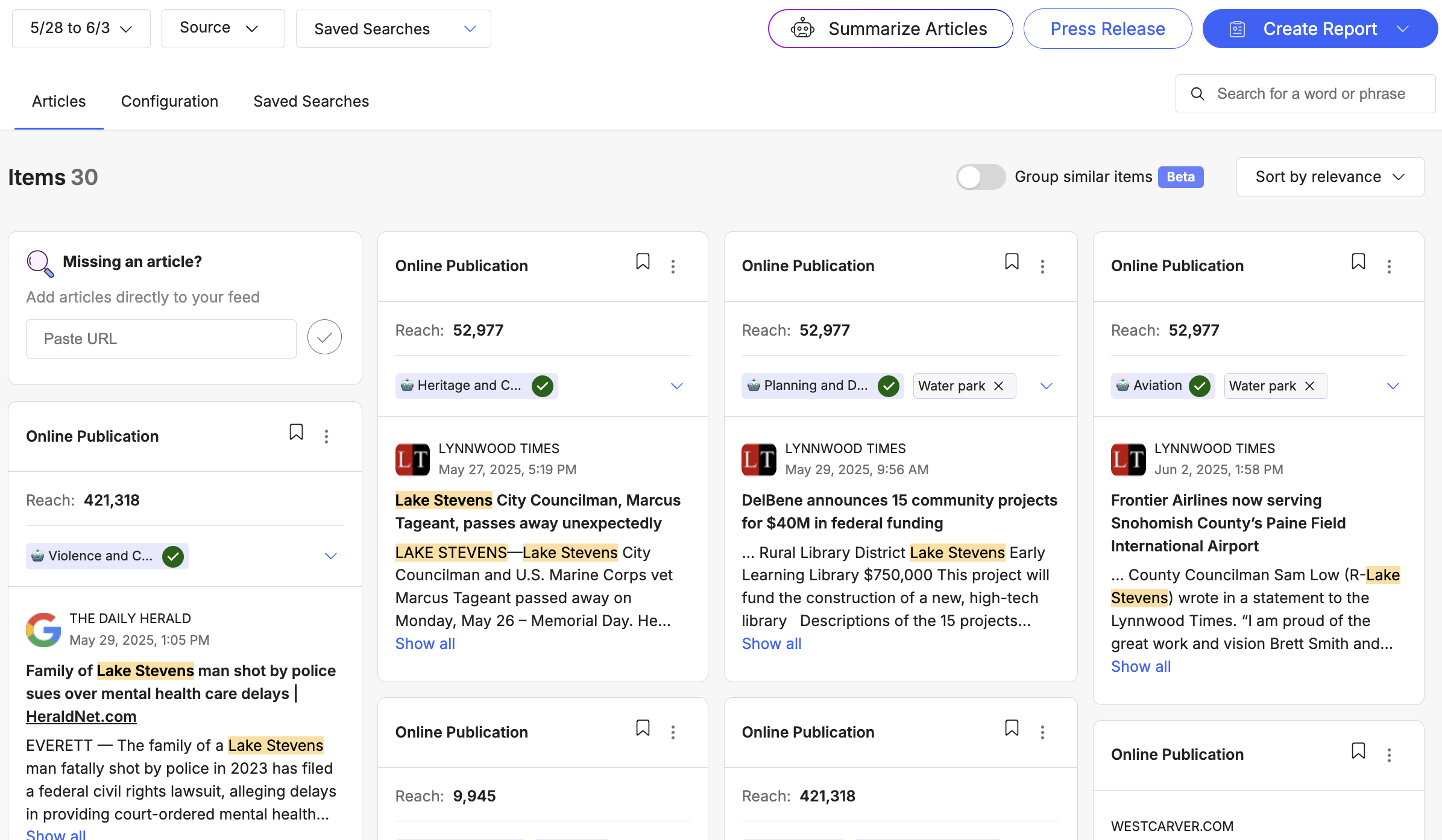Click into the Paste URL field
The height and width of the screenshot is (840, 1442).
(x=161, y=339)
